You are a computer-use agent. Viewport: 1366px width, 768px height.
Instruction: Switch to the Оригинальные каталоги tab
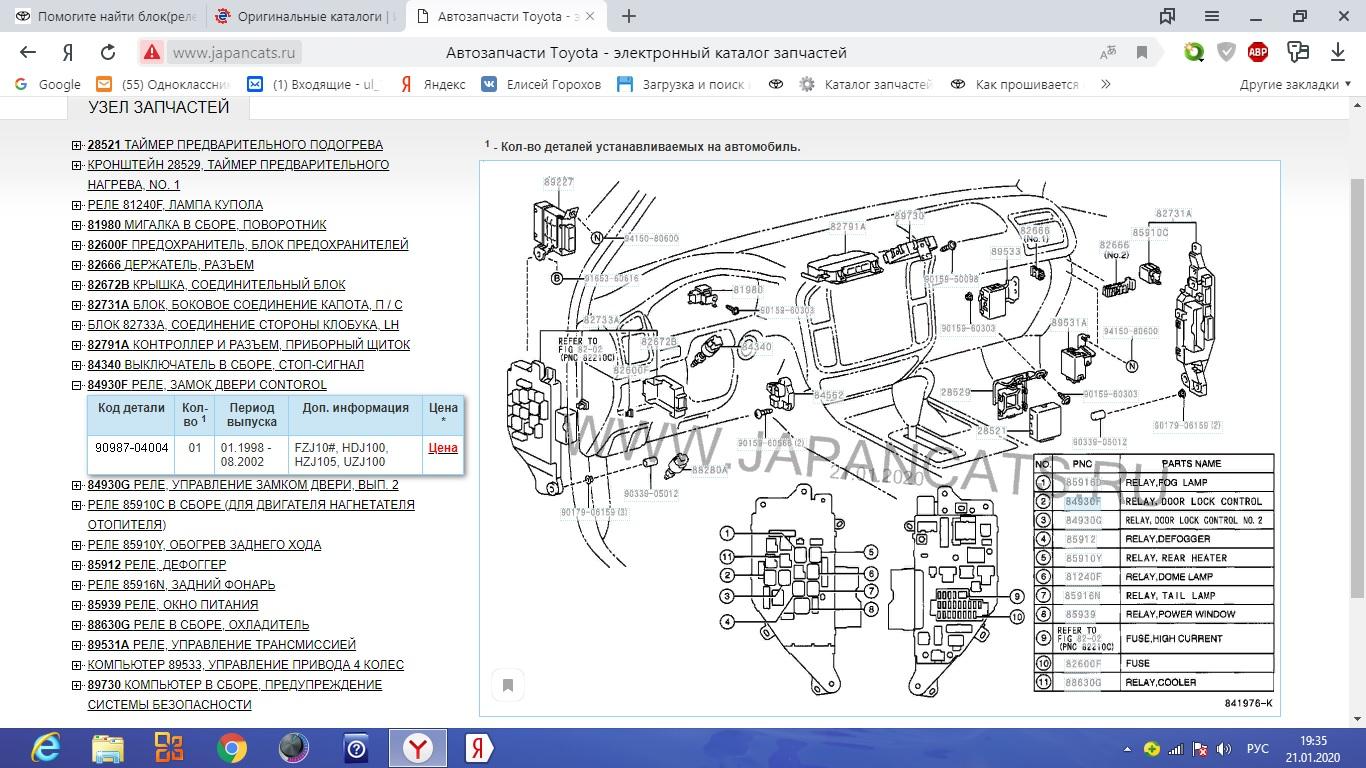tap(306, 16)
